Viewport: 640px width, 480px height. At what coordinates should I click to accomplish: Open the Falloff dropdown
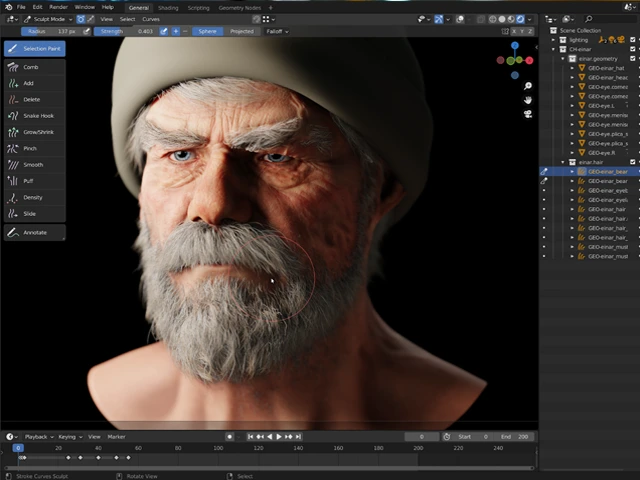pos(278,31)
